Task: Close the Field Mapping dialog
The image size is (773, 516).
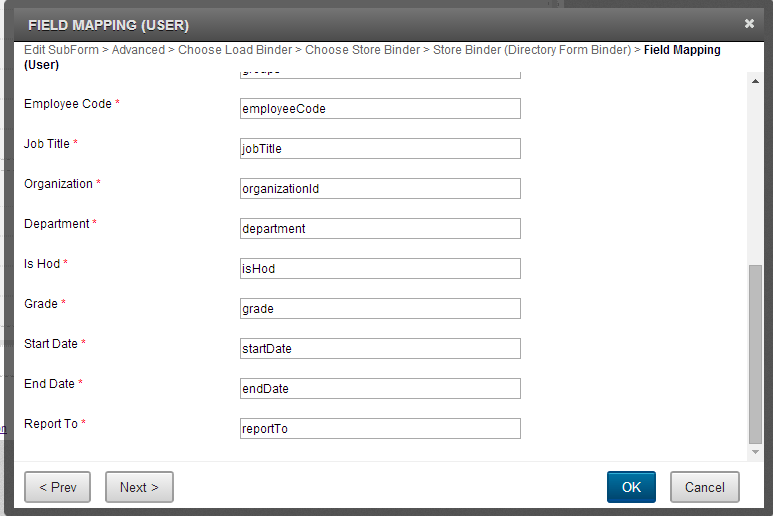Action: (749, 23)
